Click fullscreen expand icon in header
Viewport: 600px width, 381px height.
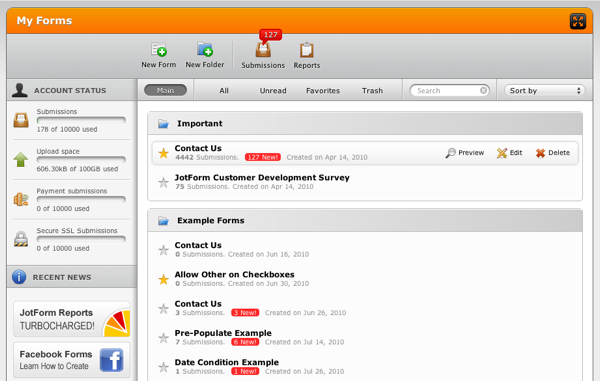(x=578, y=21)
